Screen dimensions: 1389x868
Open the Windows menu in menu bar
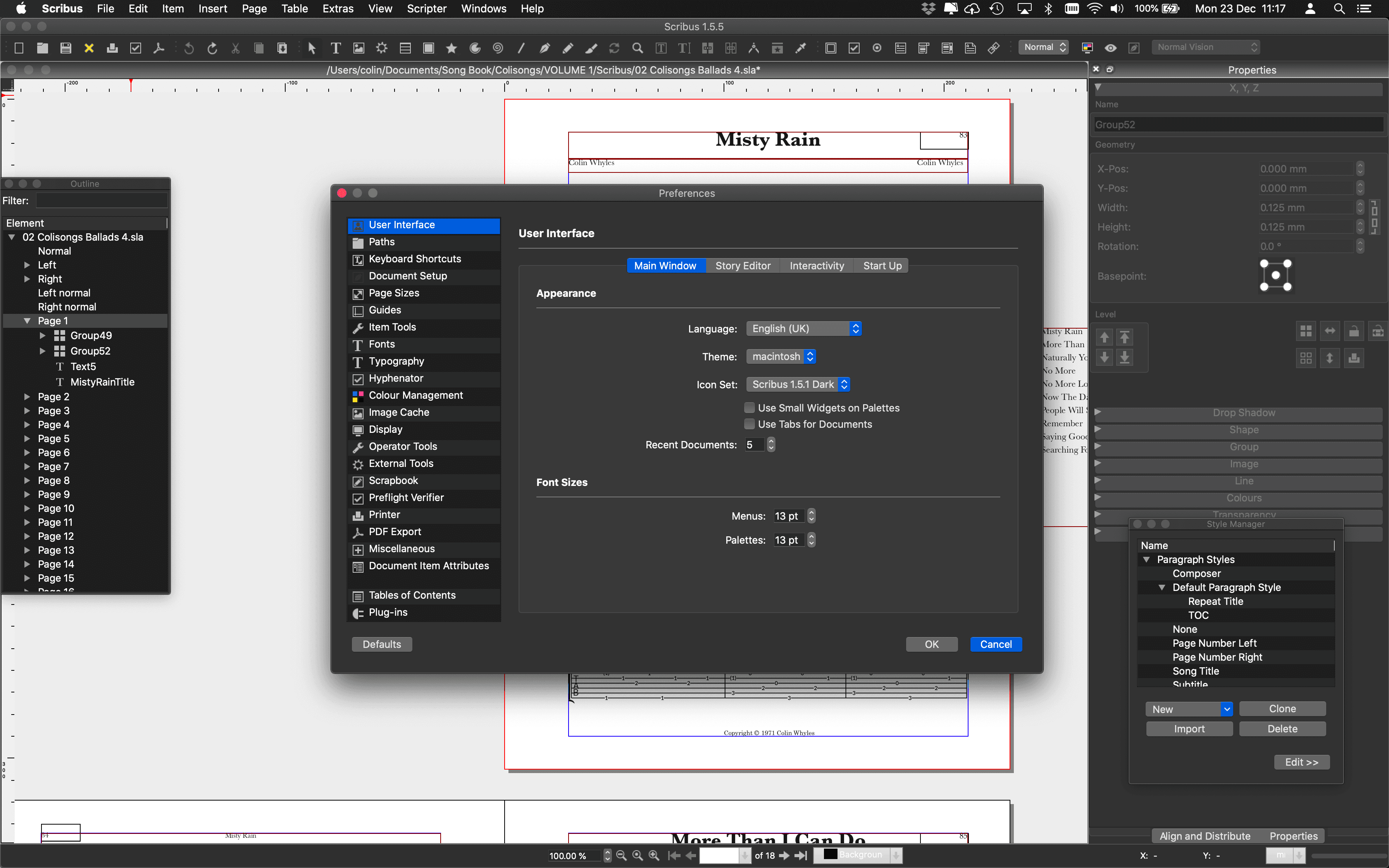[484, 9]
